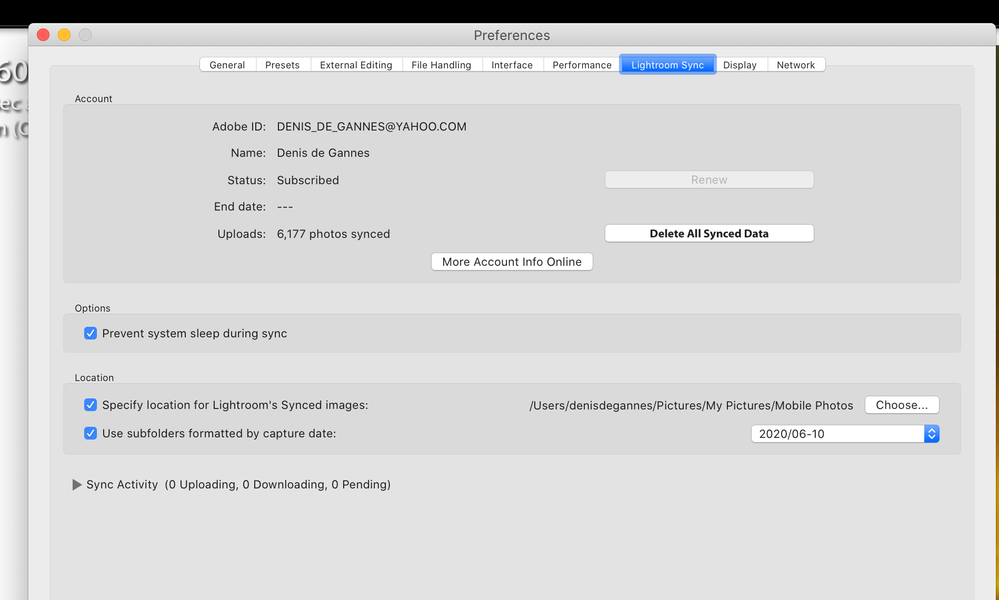The image size is (999, 600).
Task: Toggle Use subfolders formatted by capture date
Action: point(90,433)
